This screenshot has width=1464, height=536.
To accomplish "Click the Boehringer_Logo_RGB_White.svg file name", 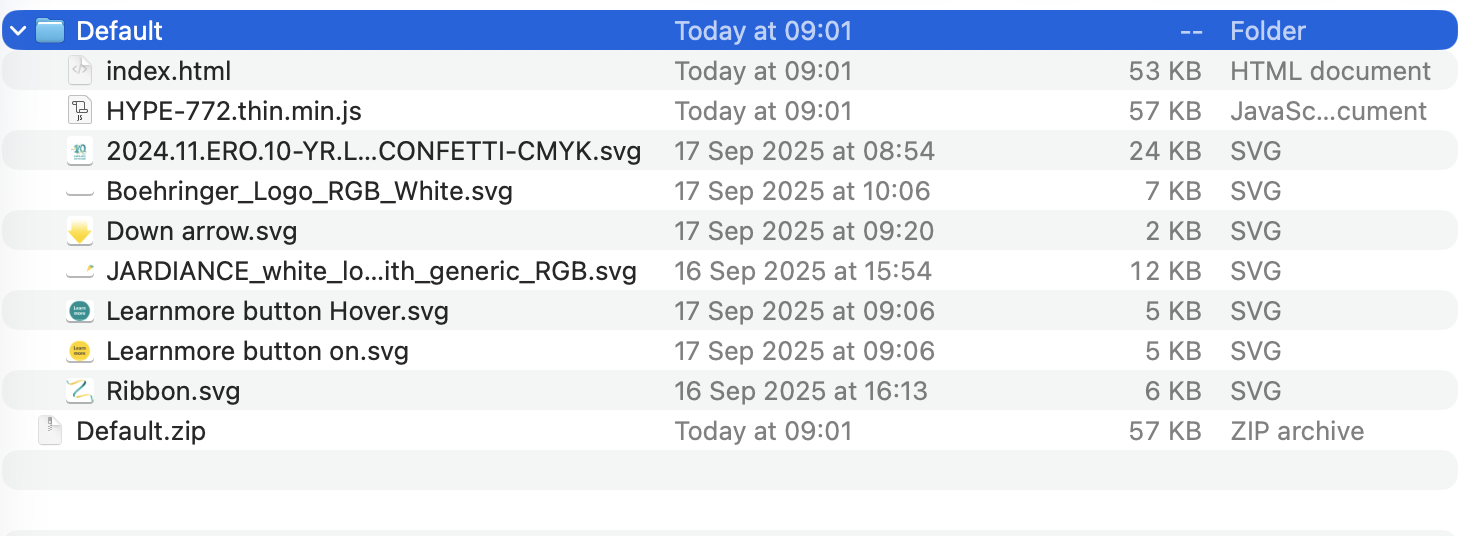I will point(309,191).
